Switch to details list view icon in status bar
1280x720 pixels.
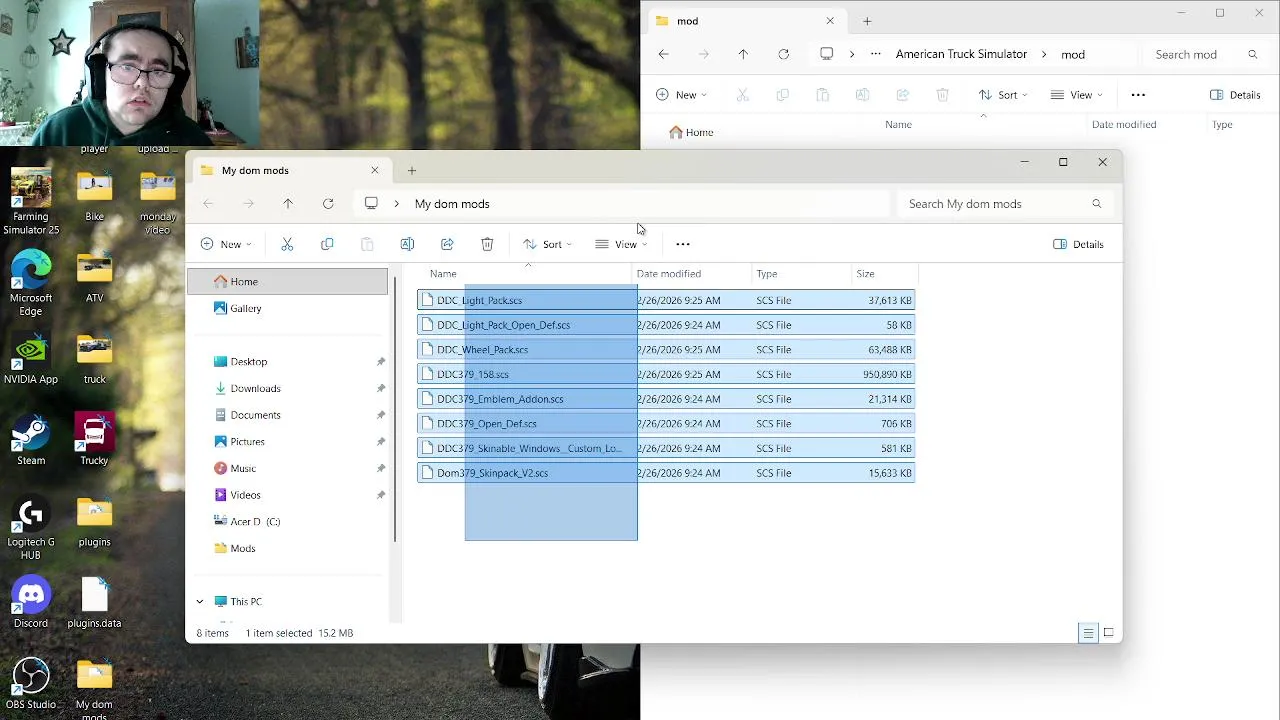tap(1088, 633)
